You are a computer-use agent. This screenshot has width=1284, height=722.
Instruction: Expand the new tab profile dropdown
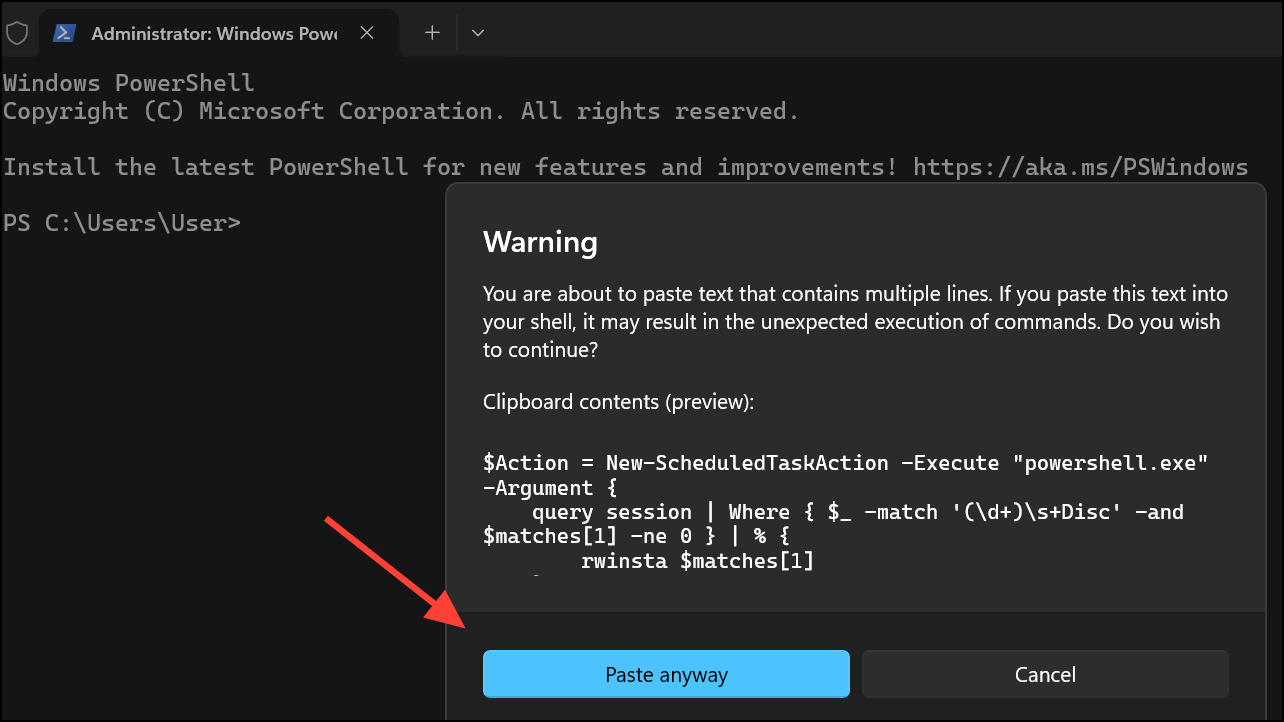pos(478,32)
